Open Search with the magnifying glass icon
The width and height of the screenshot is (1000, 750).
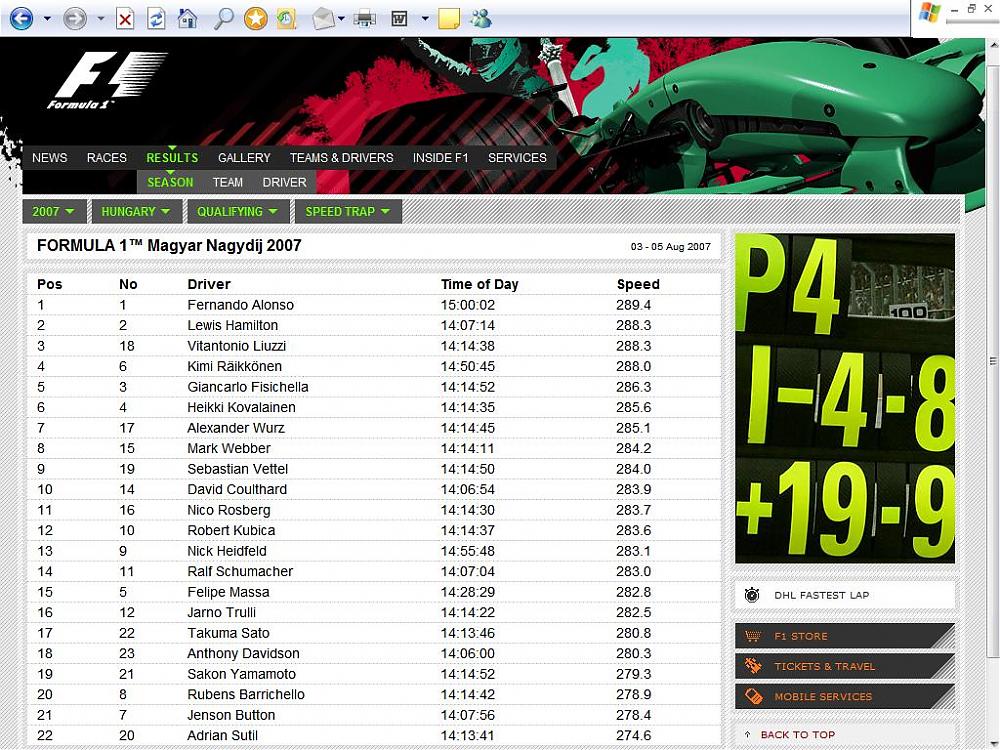coord(223,19)
